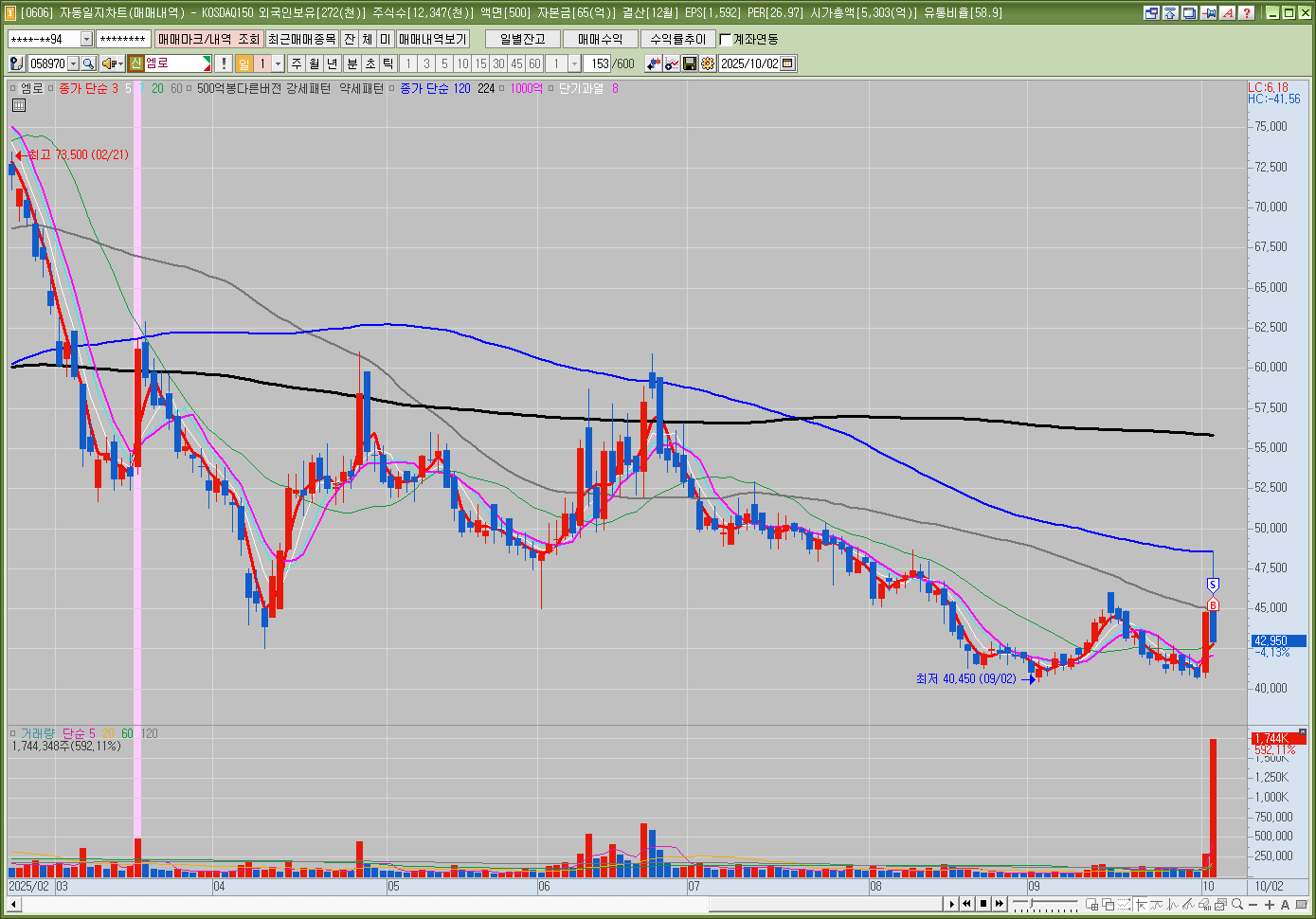The width and height of the screenshot is (1316, 919).
Task: Click the crosshair cursor tool in bottom toolbar
Action: tap(1141, 904)
